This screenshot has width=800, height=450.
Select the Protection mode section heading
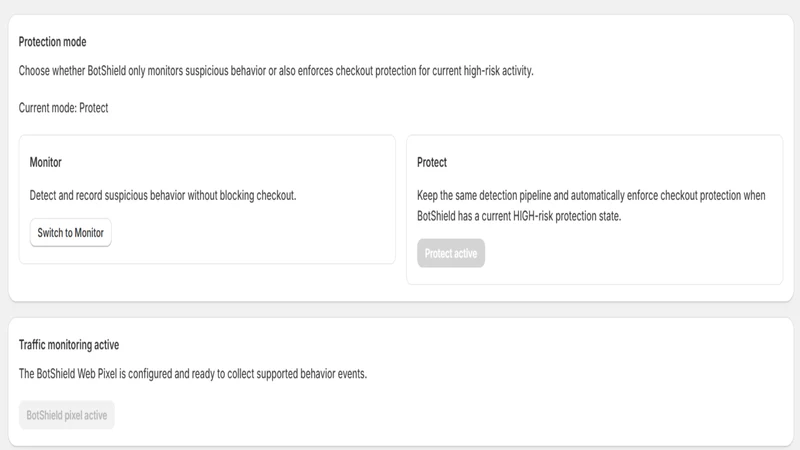[53, 42]
